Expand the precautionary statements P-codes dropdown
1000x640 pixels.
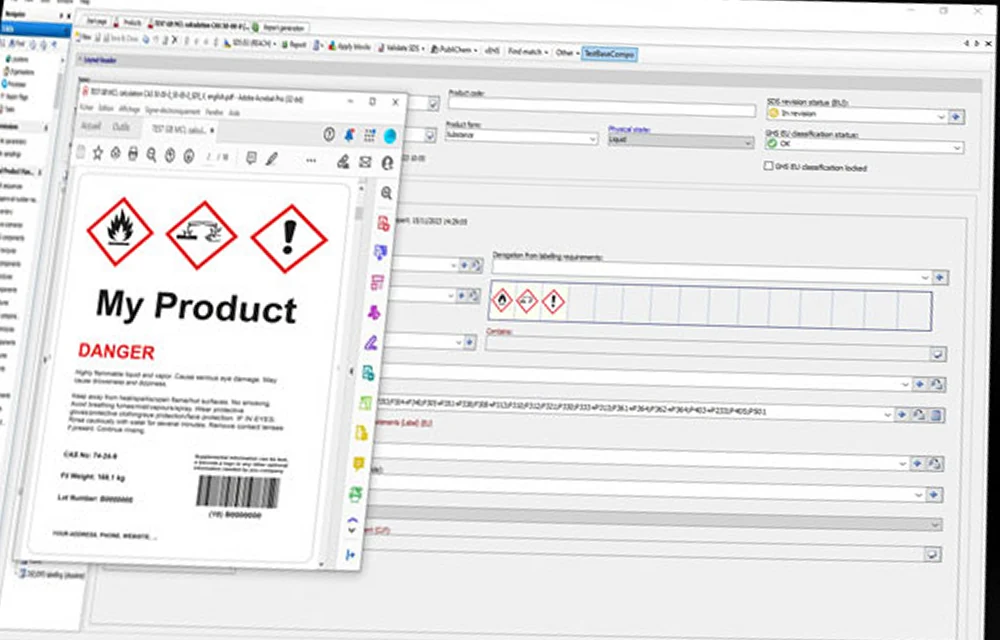[x=887, y=414]
